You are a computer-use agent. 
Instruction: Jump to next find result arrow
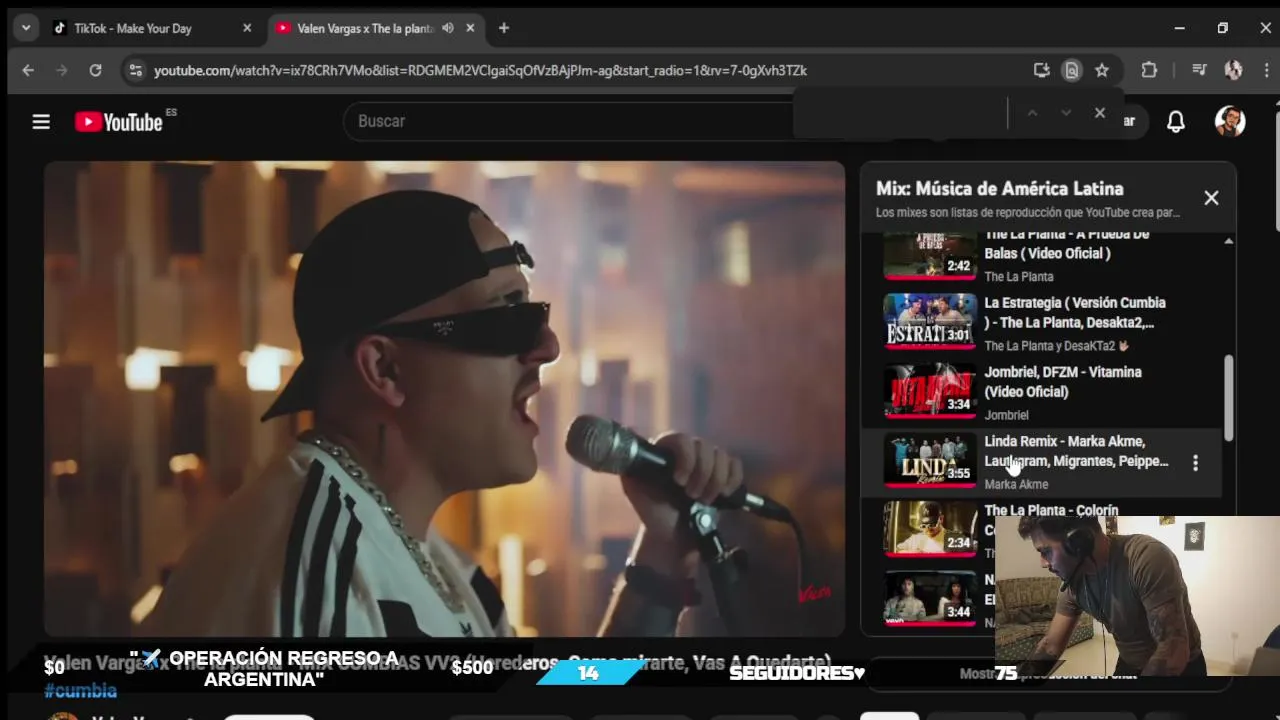[x=1066, y=113]
